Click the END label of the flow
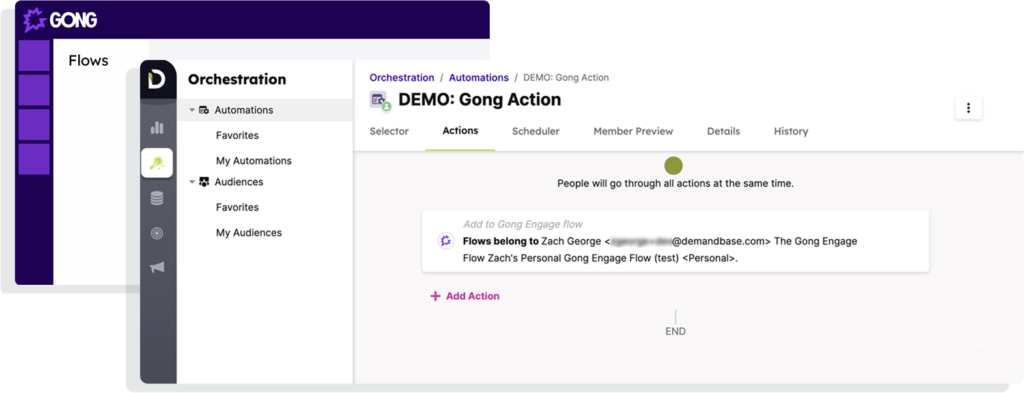The height and width of the screenshot is (393, 1024). [675, 332]
